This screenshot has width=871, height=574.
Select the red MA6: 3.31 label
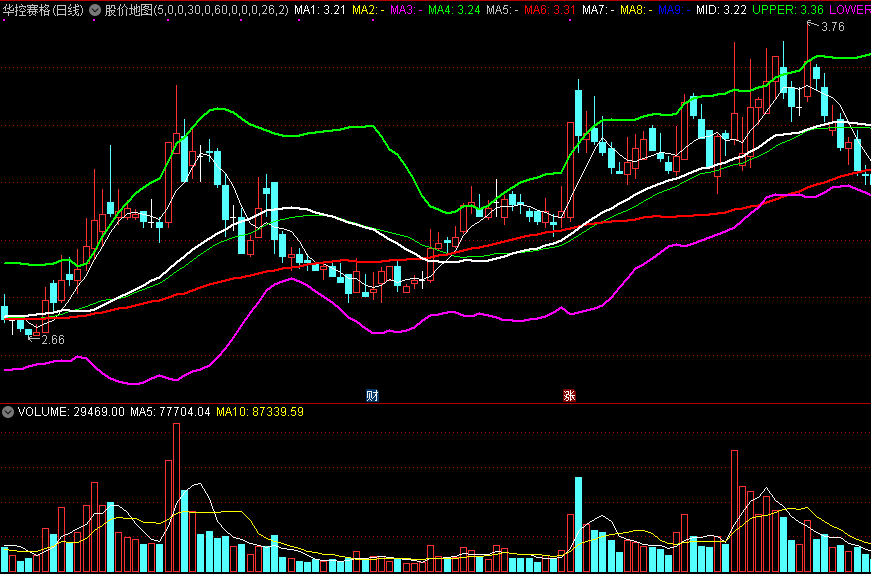pyautogui.click(x=550, y=10)
